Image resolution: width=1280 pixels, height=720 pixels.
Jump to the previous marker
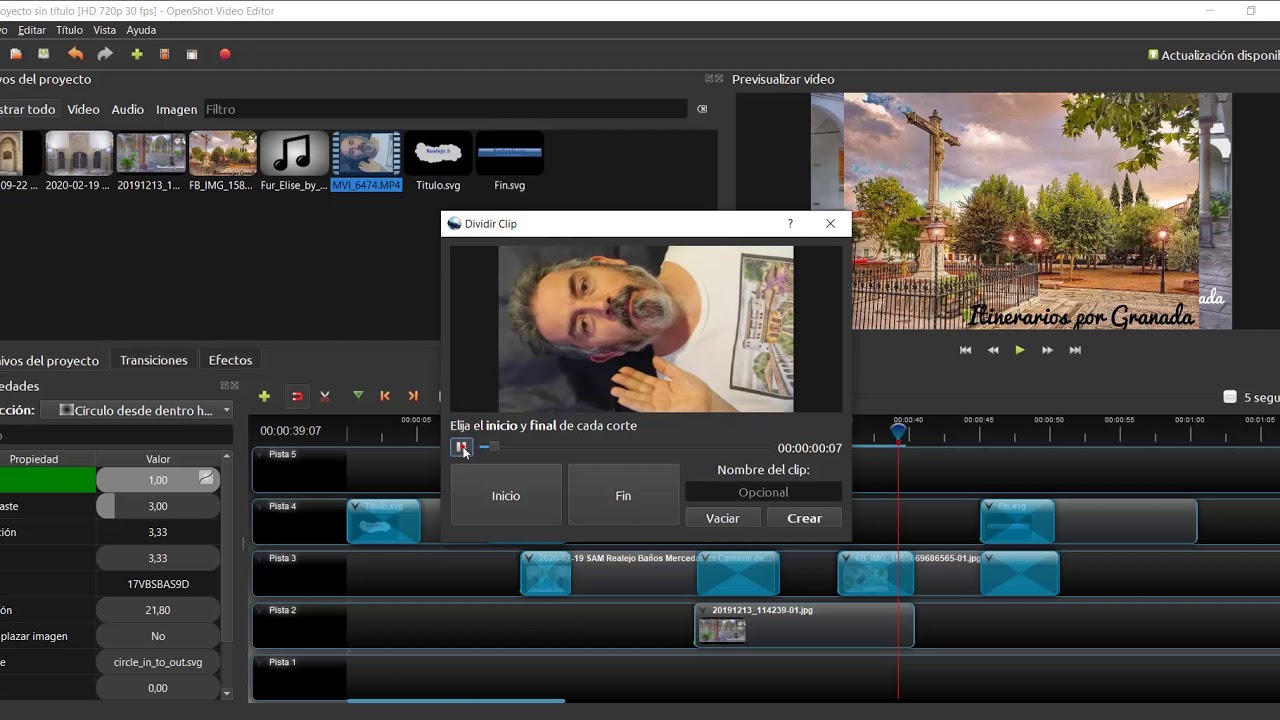click(385, 396)
